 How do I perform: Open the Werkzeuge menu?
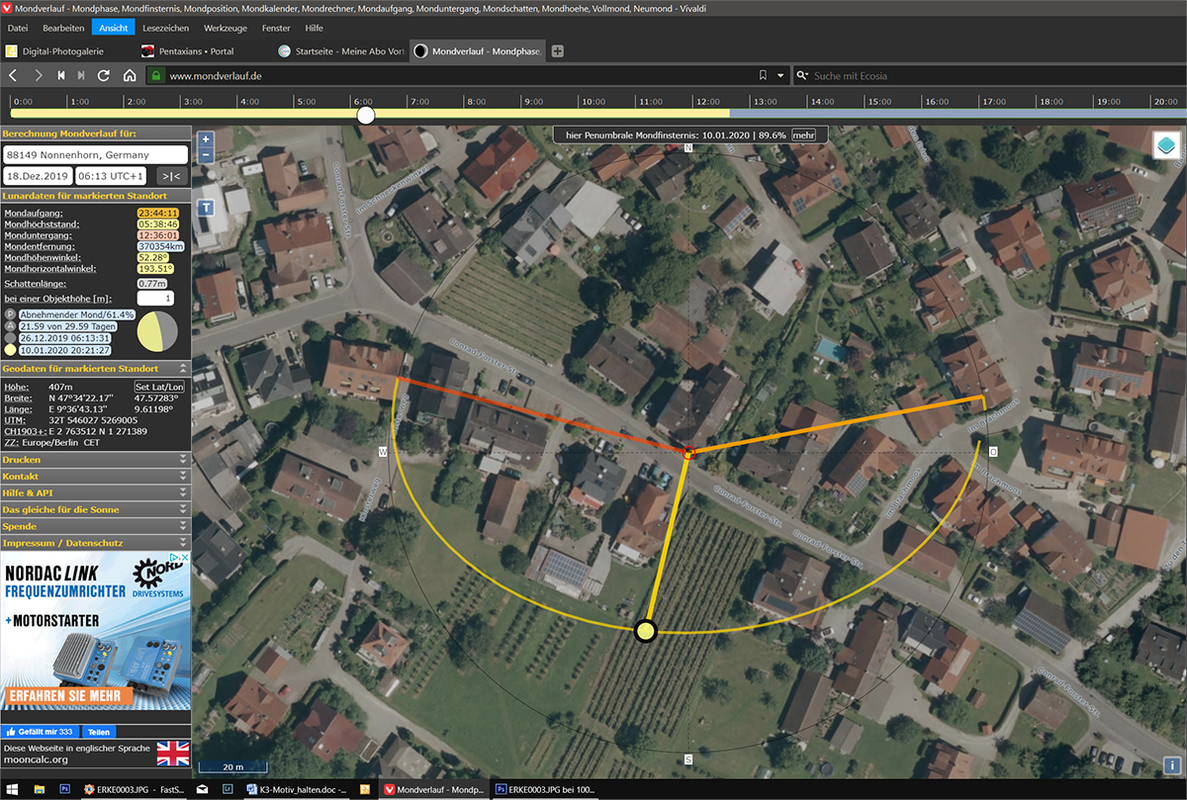(226, 28)
